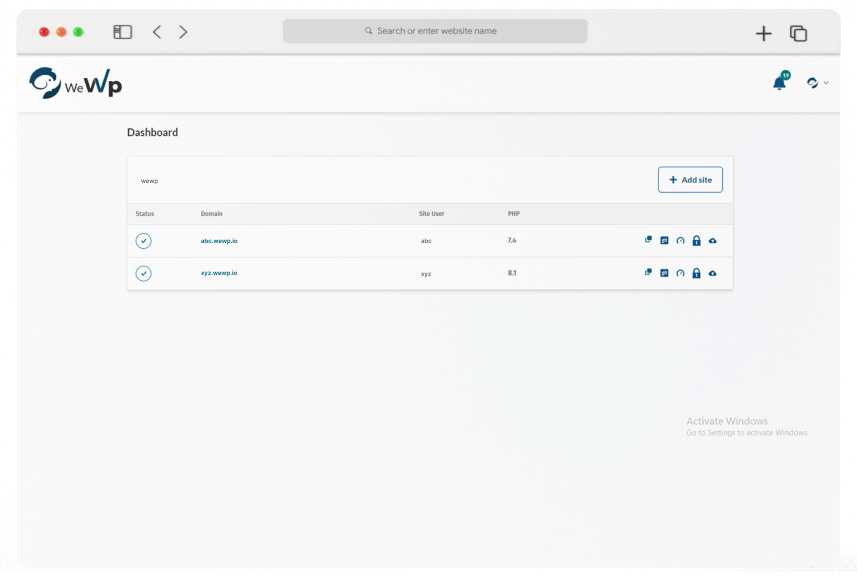The image size is (857, 583).
Task: Click the browser address search field
Action: (435, 31)
